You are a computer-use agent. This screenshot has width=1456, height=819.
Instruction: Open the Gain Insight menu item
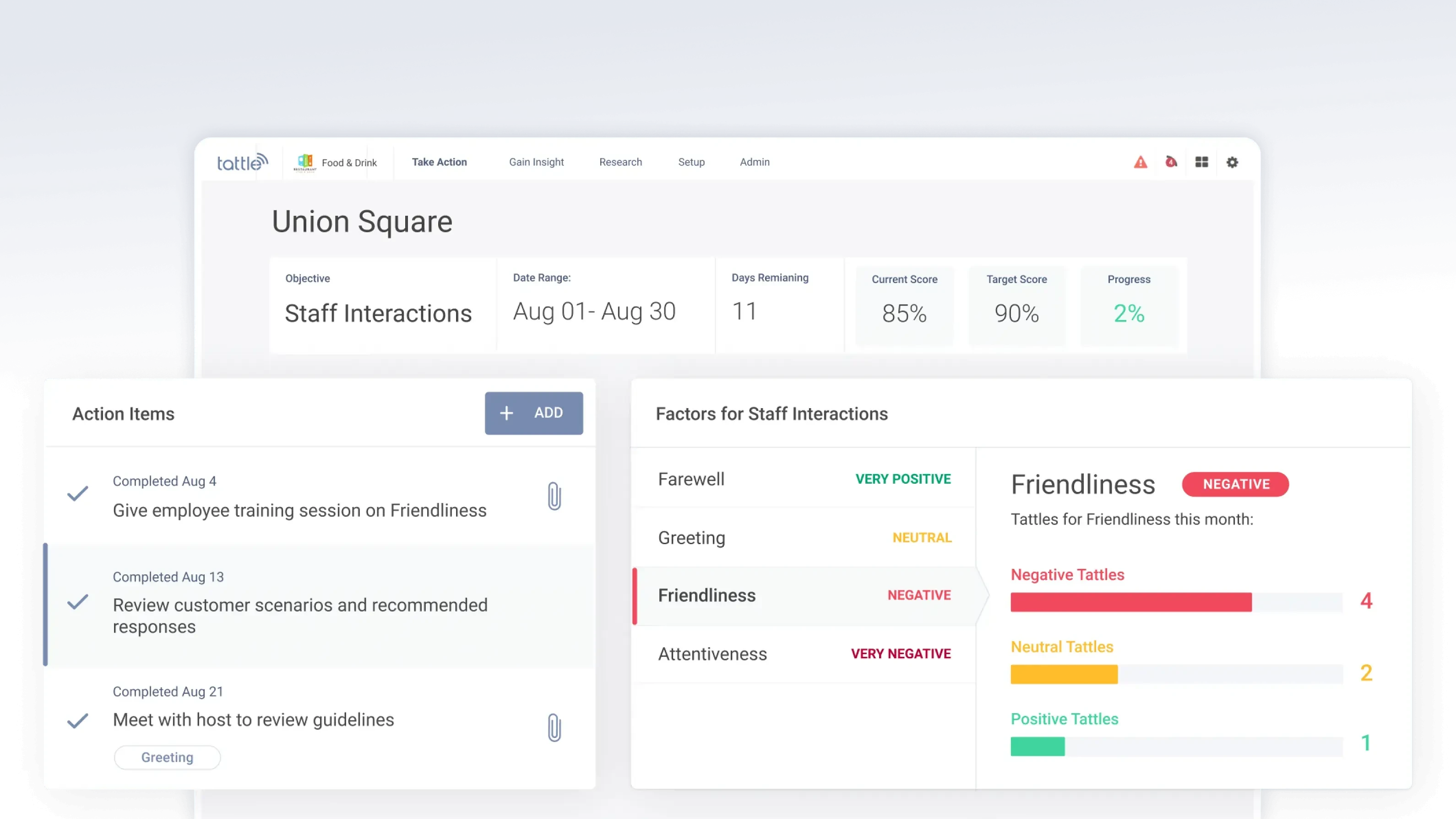click(x=536, y=162)
